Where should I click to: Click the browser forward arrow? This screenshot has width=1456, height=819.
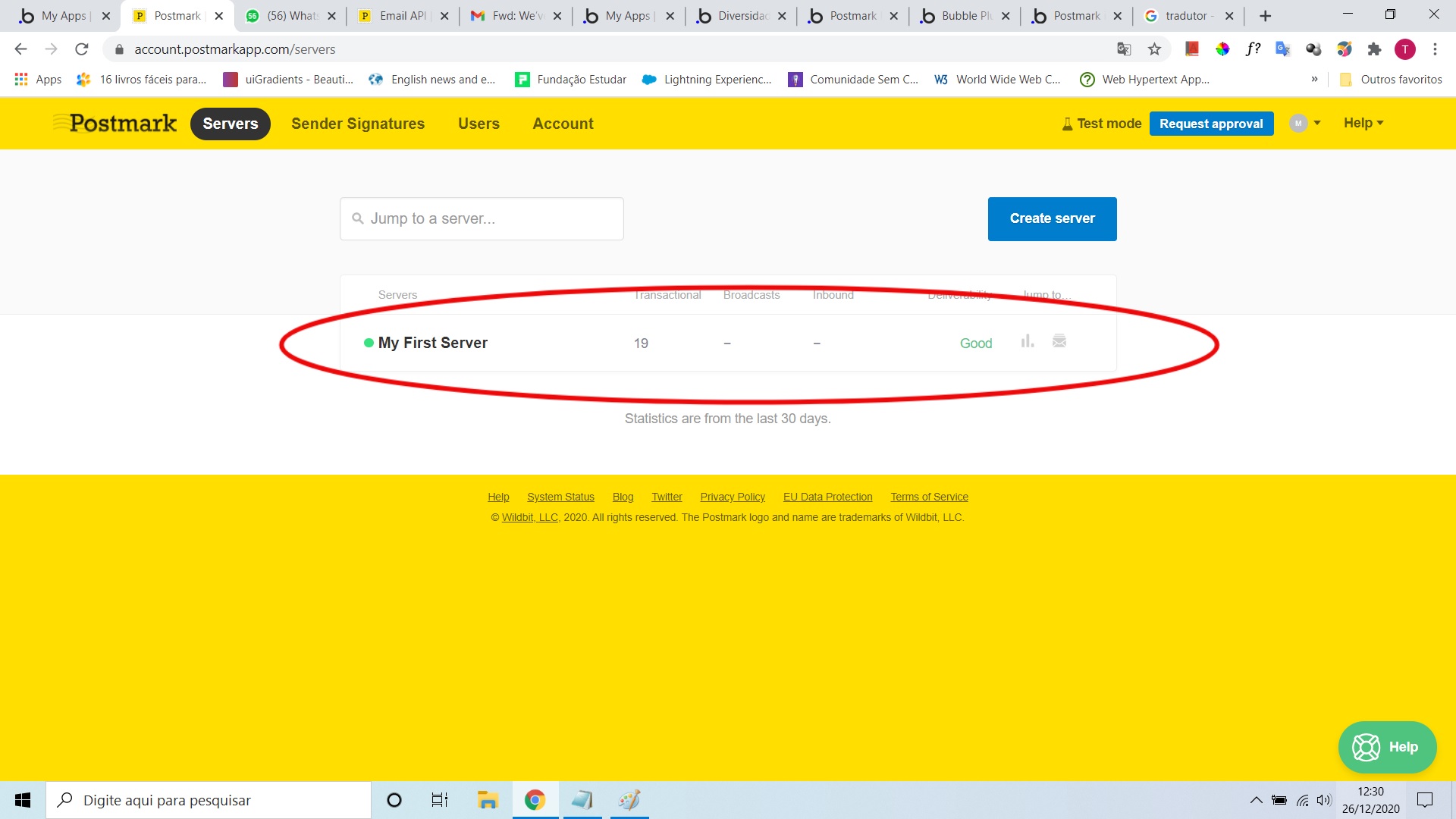coord(51,49)
